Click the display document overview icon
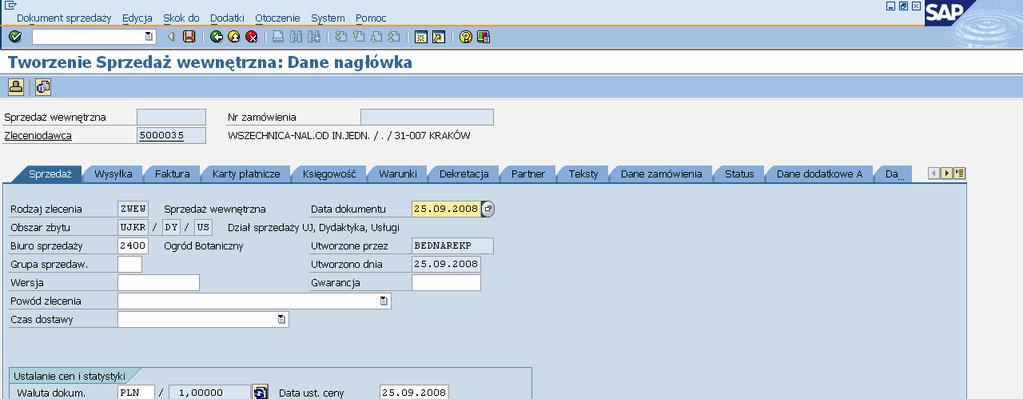 tap(43, 86)
